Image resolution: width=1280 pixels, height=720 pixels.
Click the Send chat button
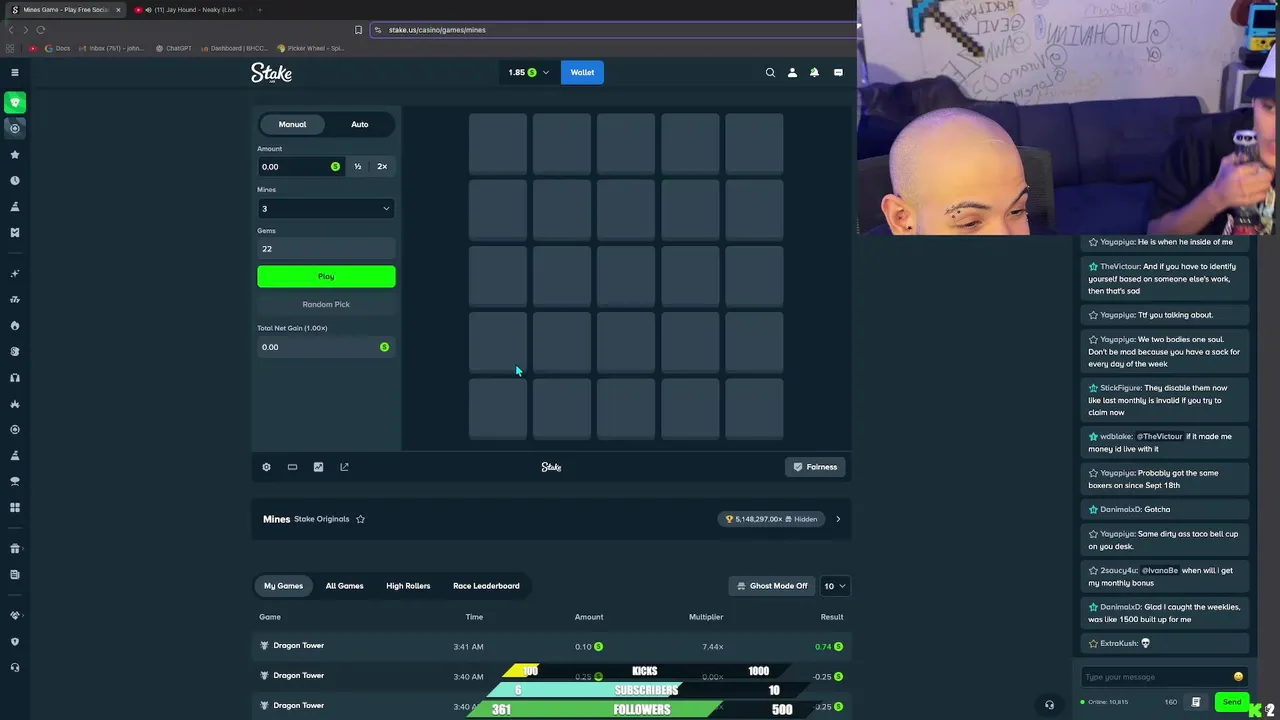pyautogui.click(x=1232, y=702)
